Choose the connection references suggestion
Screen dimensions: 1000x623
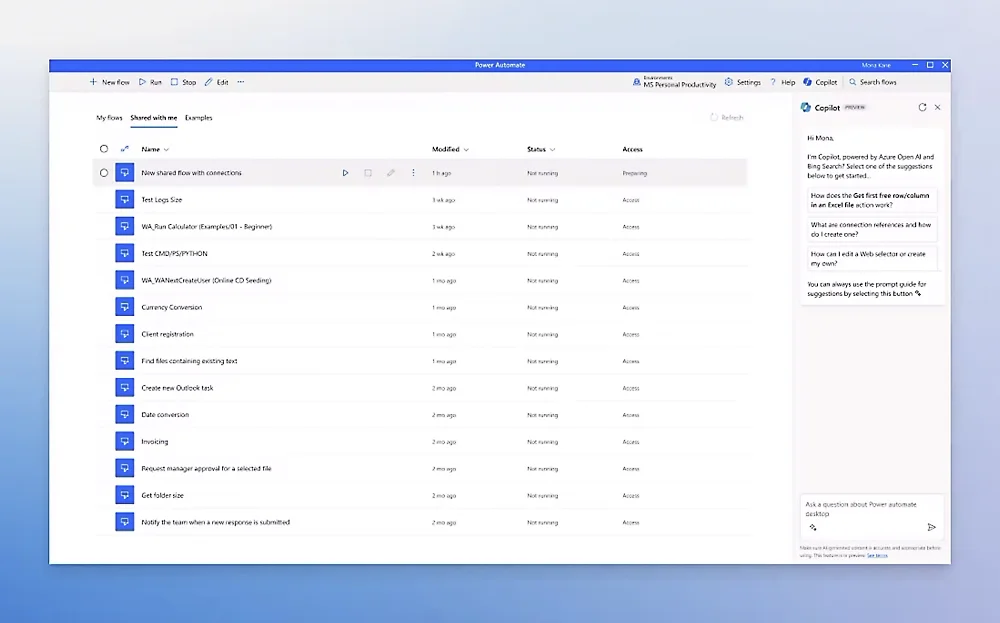click(871, 230)
